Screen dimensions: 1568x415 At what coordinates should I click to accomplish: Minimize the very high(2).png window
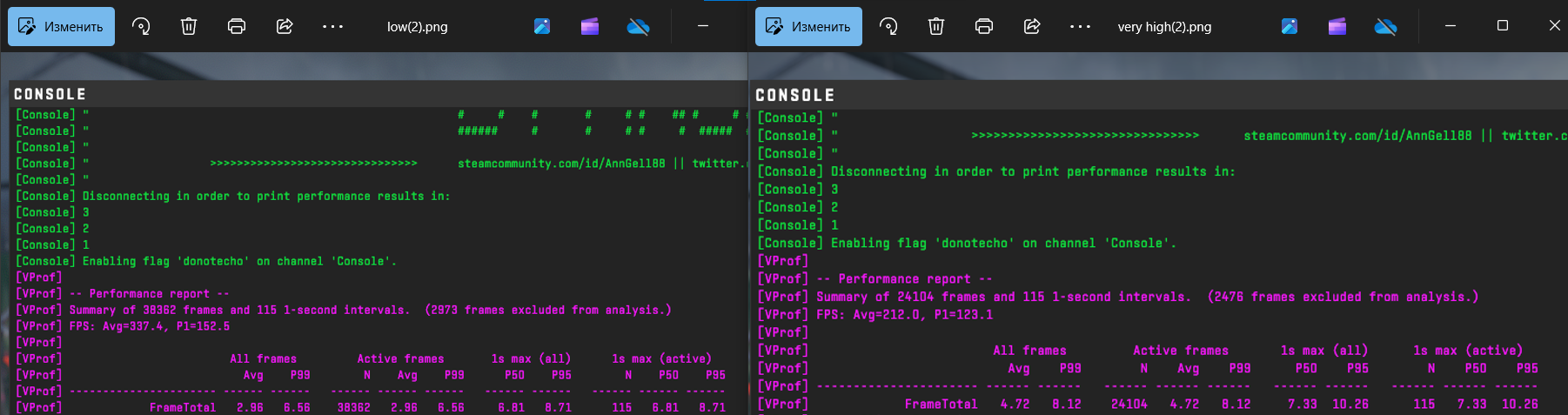(1451, 26)
